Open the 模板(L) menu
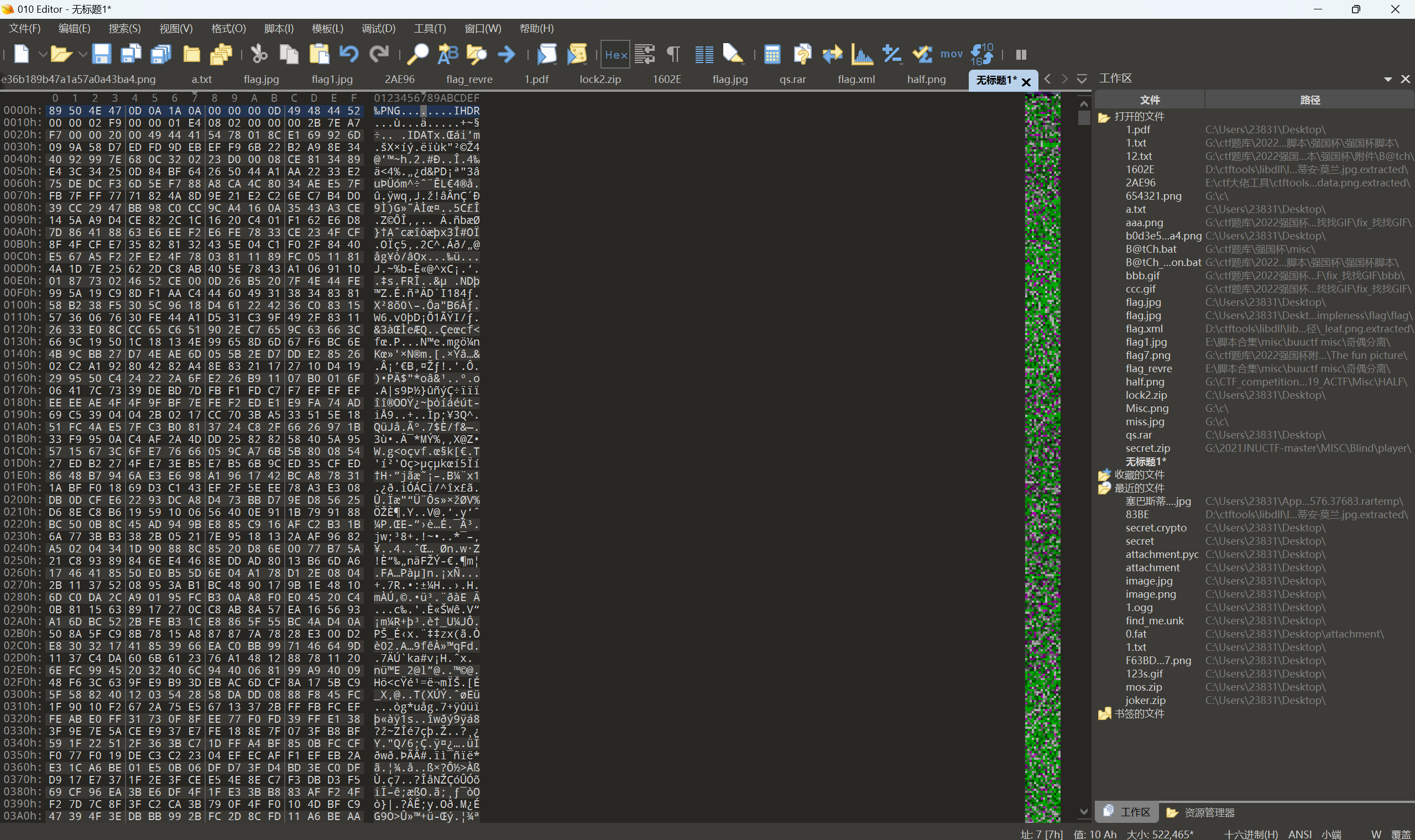The width and height of the screenshot is (1415, 840). 327,28
